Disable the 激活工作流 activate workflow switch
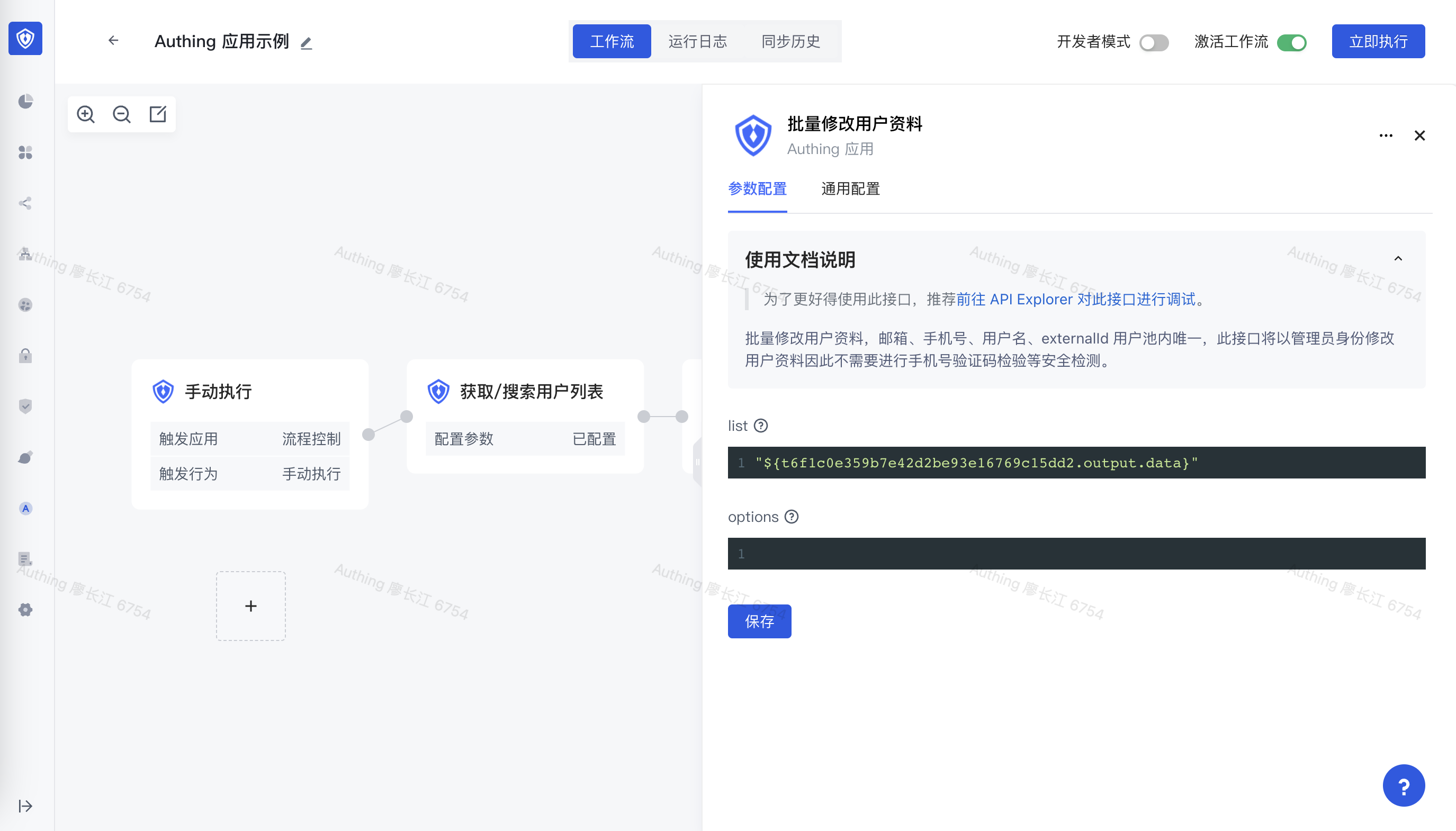Image resolution: width=1456 pixels, height=831 pixels. 1292,43
